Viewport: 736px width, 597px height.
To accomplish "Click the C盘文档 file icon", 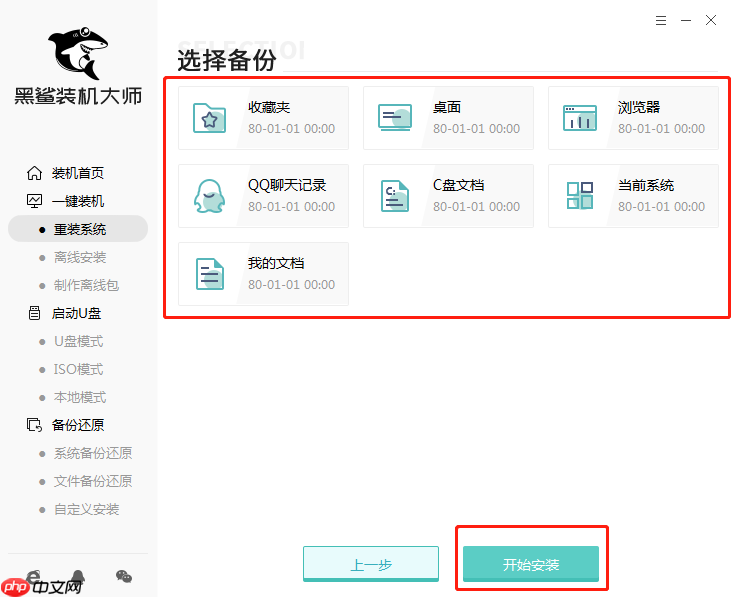I will click(x=395, y=196).
